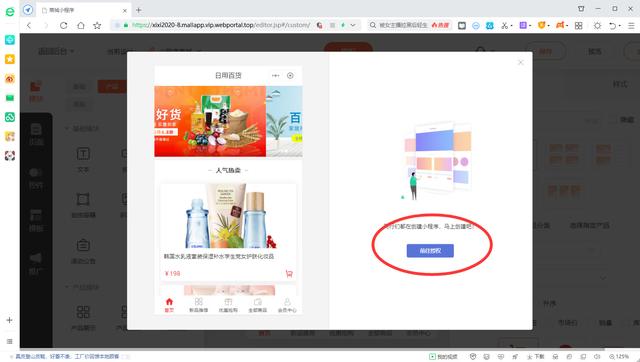
Task: Expand the screenshot tool dropdown arrow
Action: pyautogui.click(x=511, y=26)
